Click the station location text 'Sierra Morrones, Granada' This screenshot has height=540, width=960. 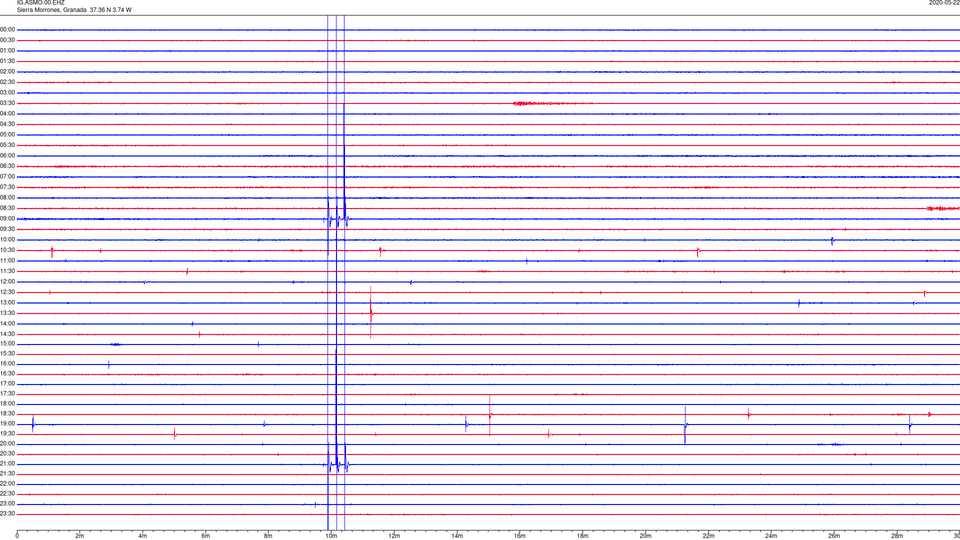[x=51, y=10]
